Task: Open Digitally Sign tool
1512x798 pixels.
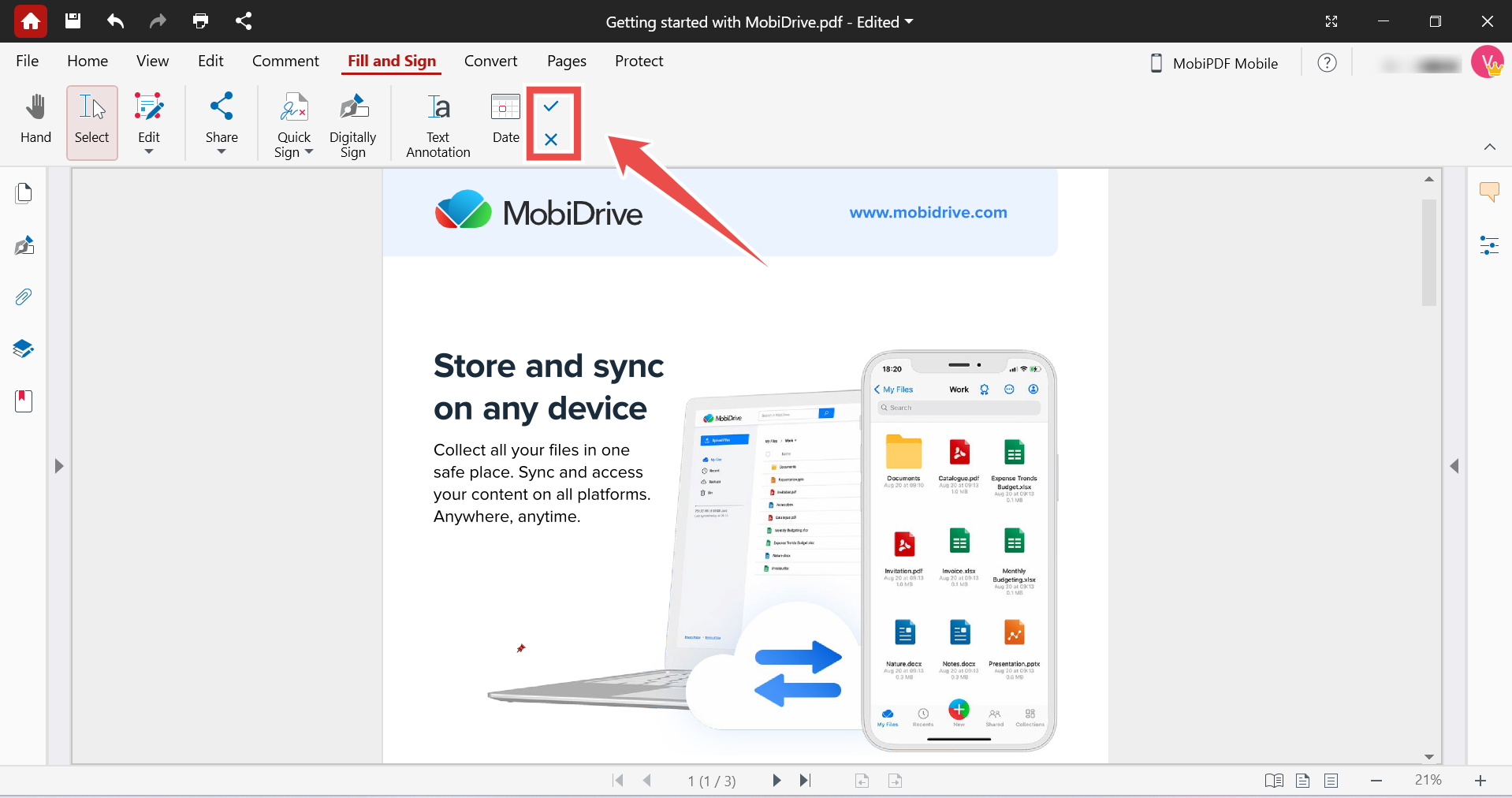Action: 353,124
